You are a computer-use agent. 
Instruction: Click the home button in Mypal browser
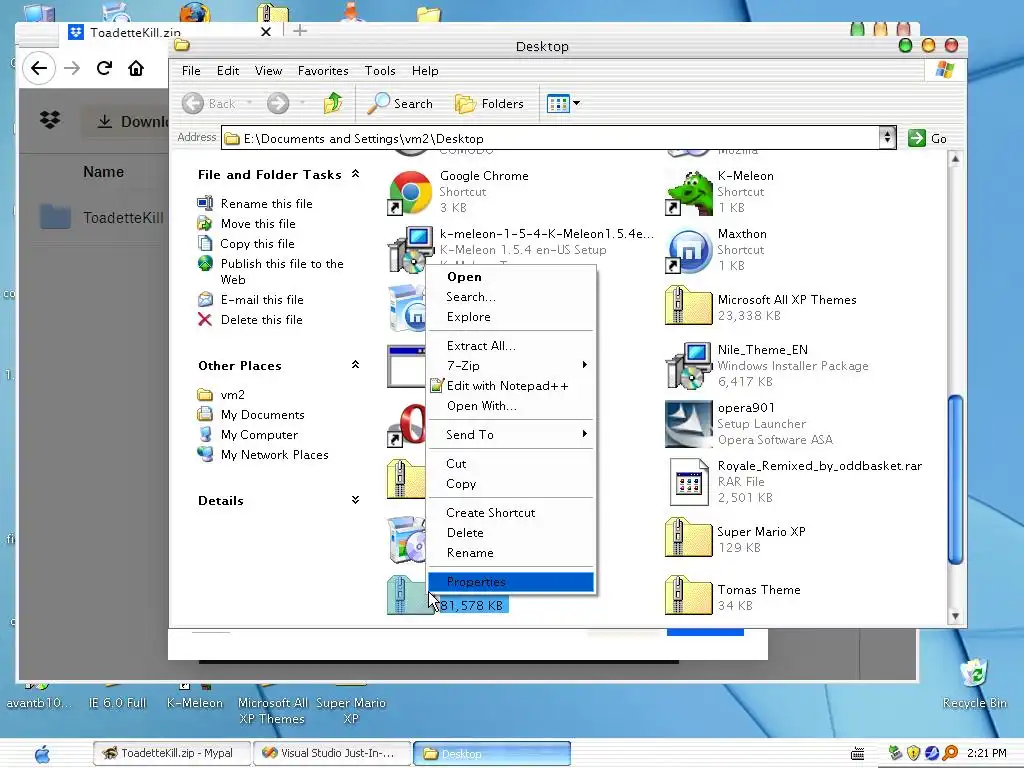click(136, 68)
